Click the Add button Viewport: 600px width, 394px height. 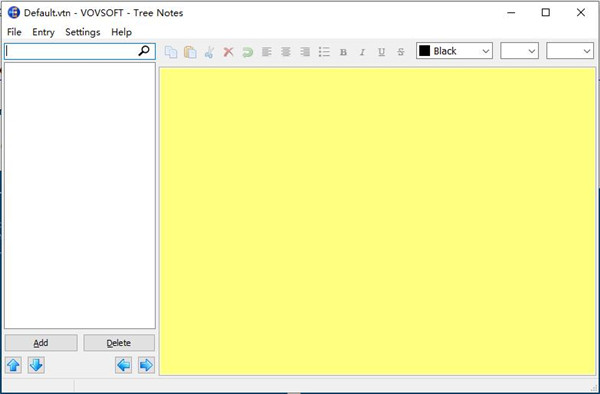[x=41, y=343]
